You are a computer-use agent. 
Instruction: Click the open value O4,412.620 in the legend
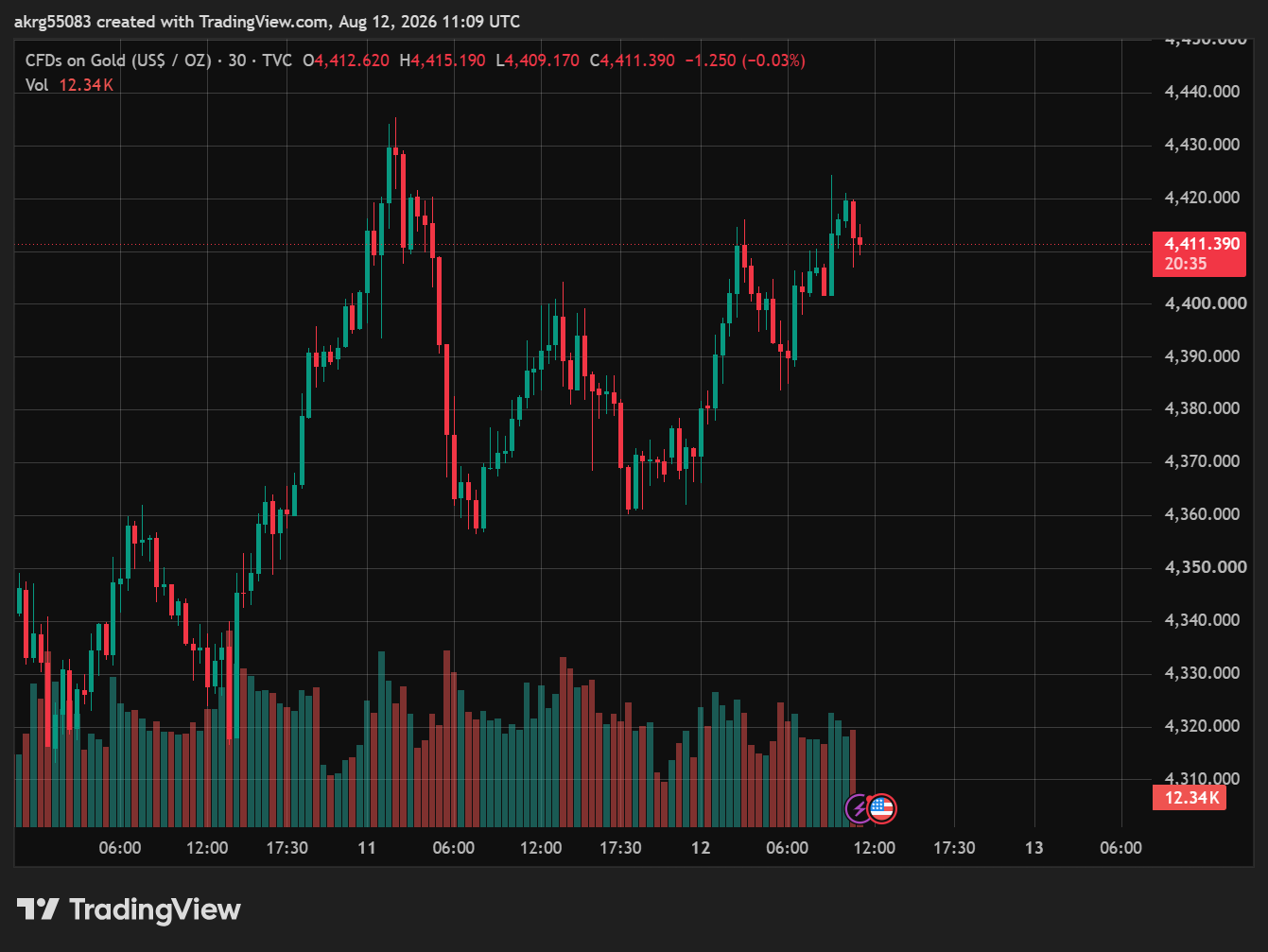click(x=346, y=61)
